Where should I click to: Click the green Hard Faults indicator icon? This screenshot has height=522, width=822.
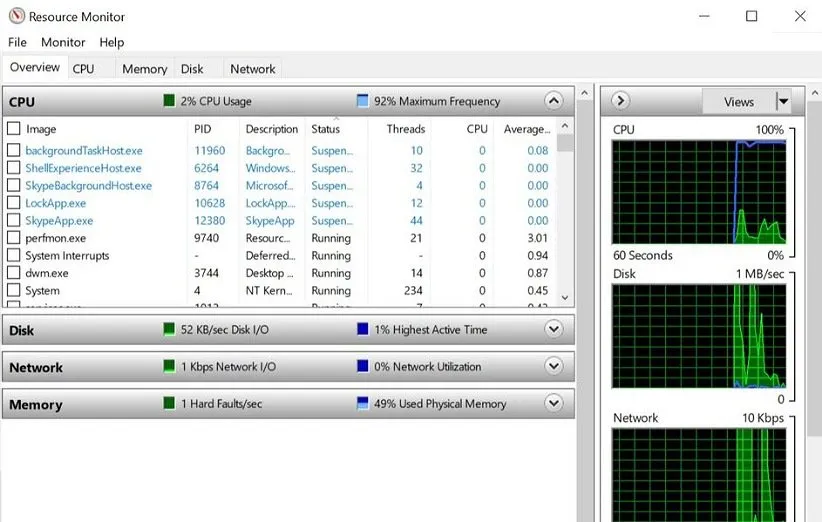click(x=169, y=404)
